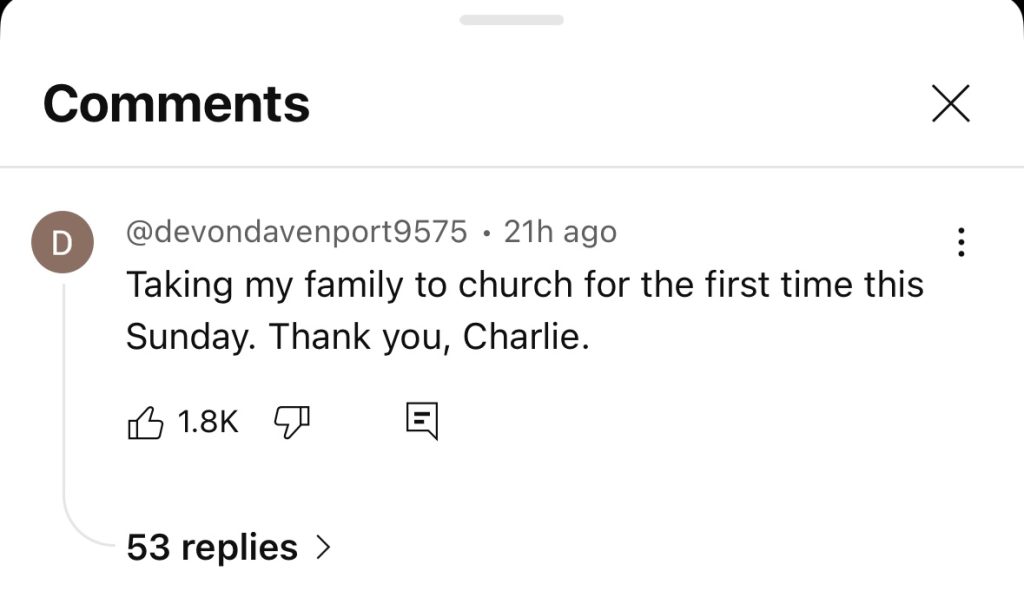
Task: Dislike the comment with thumbs-down icon
Action: click(291, 422)
